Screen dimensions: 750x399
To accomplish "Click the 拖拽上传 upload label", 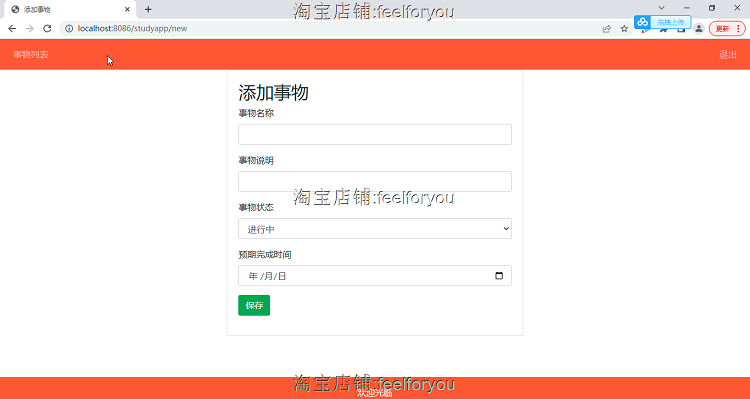I will (671, 22).
